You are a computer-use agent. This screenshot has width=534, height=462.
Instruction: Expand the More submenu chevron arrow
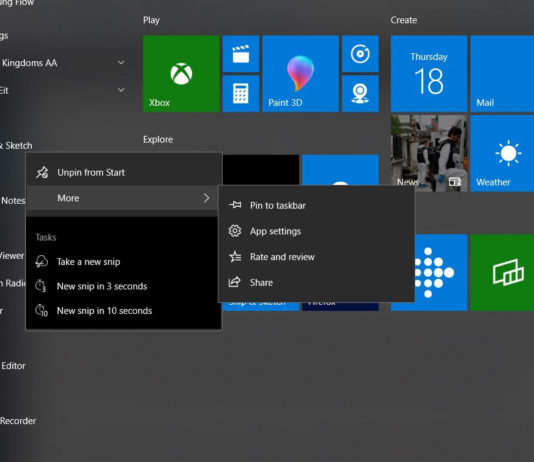(x=206, y=198)
